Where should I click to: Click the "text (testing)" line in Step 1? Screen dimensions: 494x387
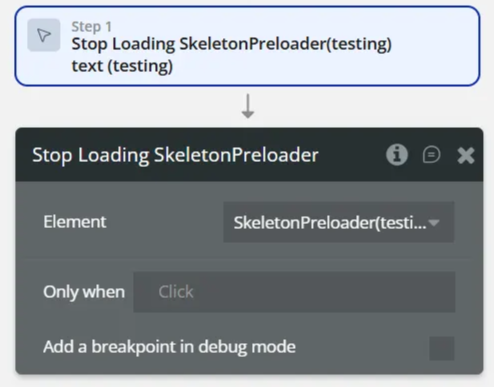coord(122,66)
